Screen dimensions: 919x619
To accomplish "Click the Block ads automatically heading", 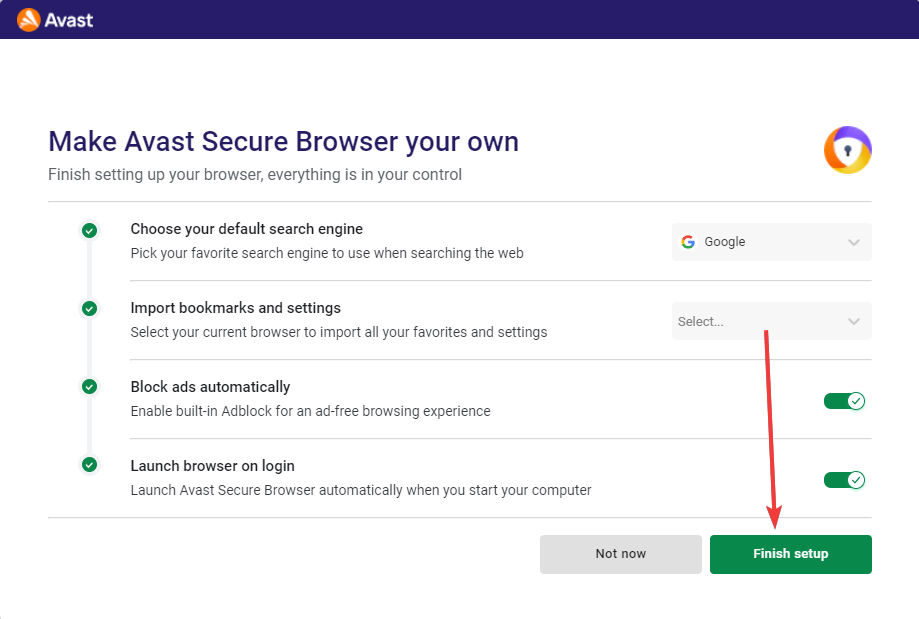I will tap(210, 387).
